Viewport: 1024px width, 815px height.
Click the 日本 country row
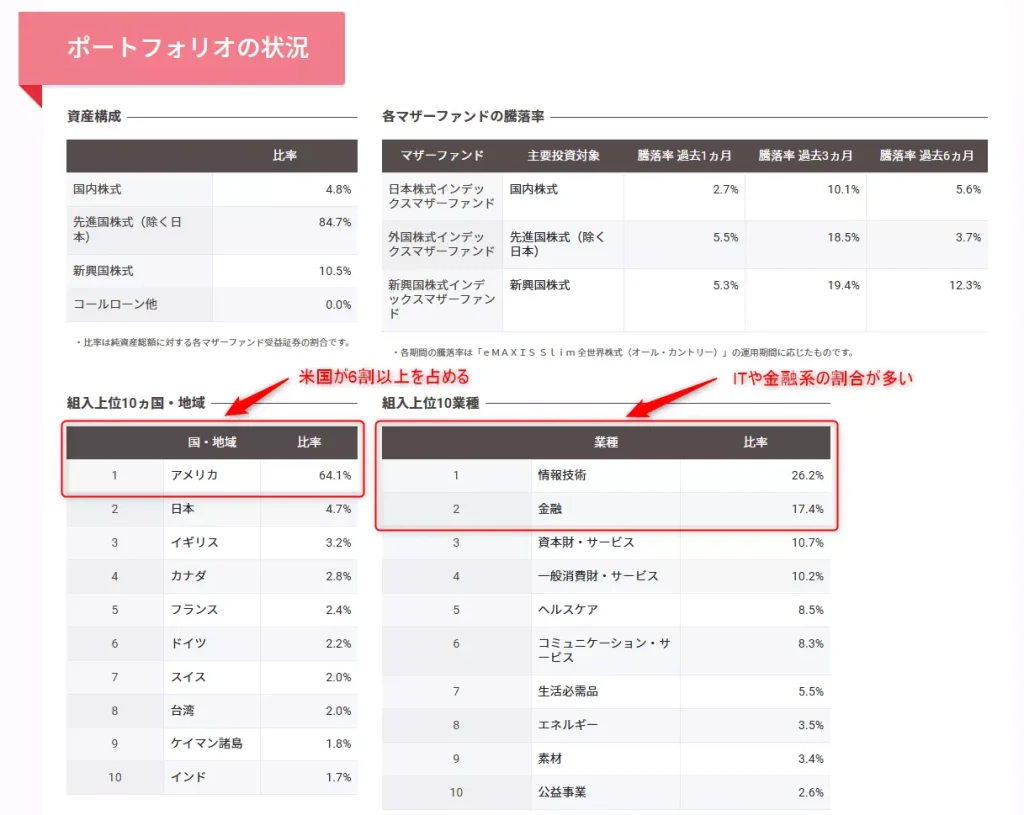[212, 509]
